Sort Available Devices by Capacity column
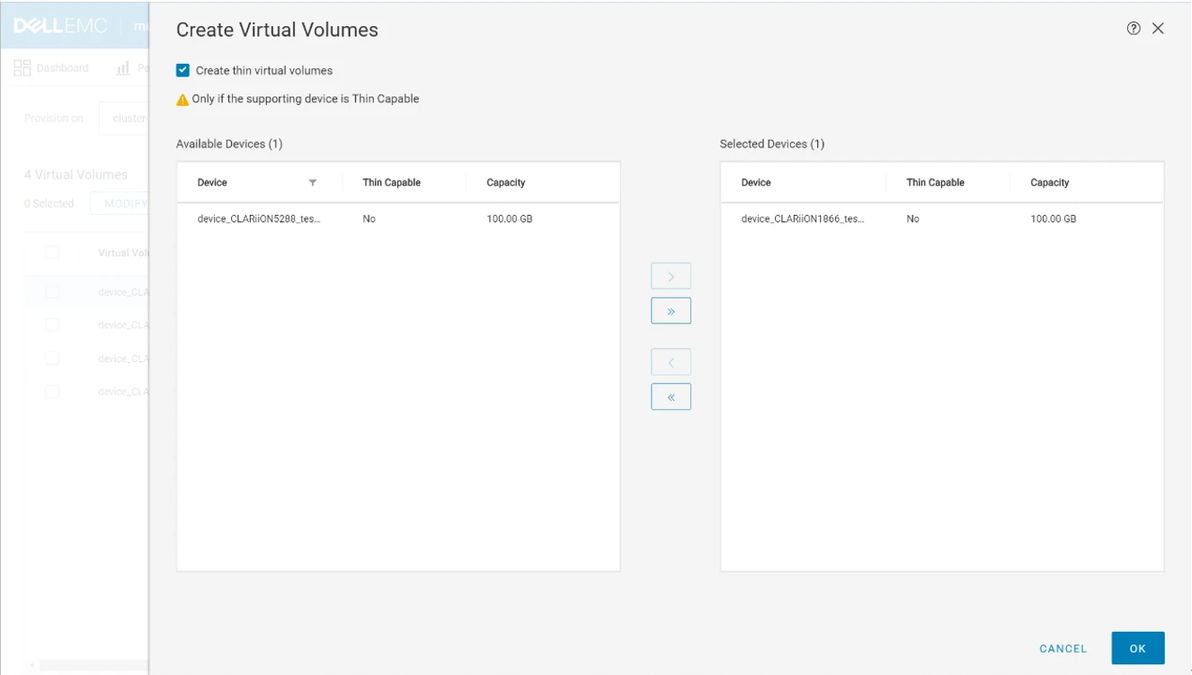The image size is (1192, 675). (506, 183)
